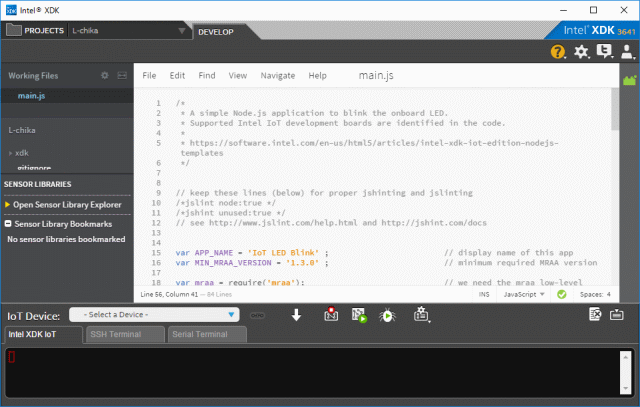Click the Working Files gear icon

pyautogui.click(x=105, y=76)
